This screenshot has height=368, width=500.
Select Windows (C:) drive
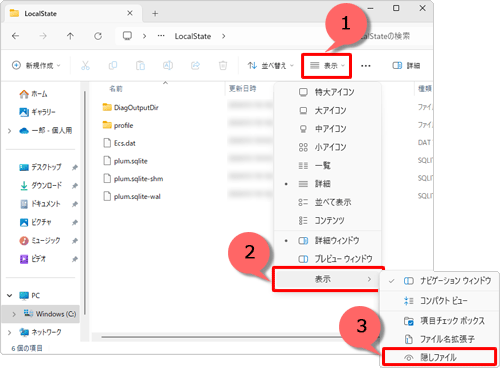[50, 314]
